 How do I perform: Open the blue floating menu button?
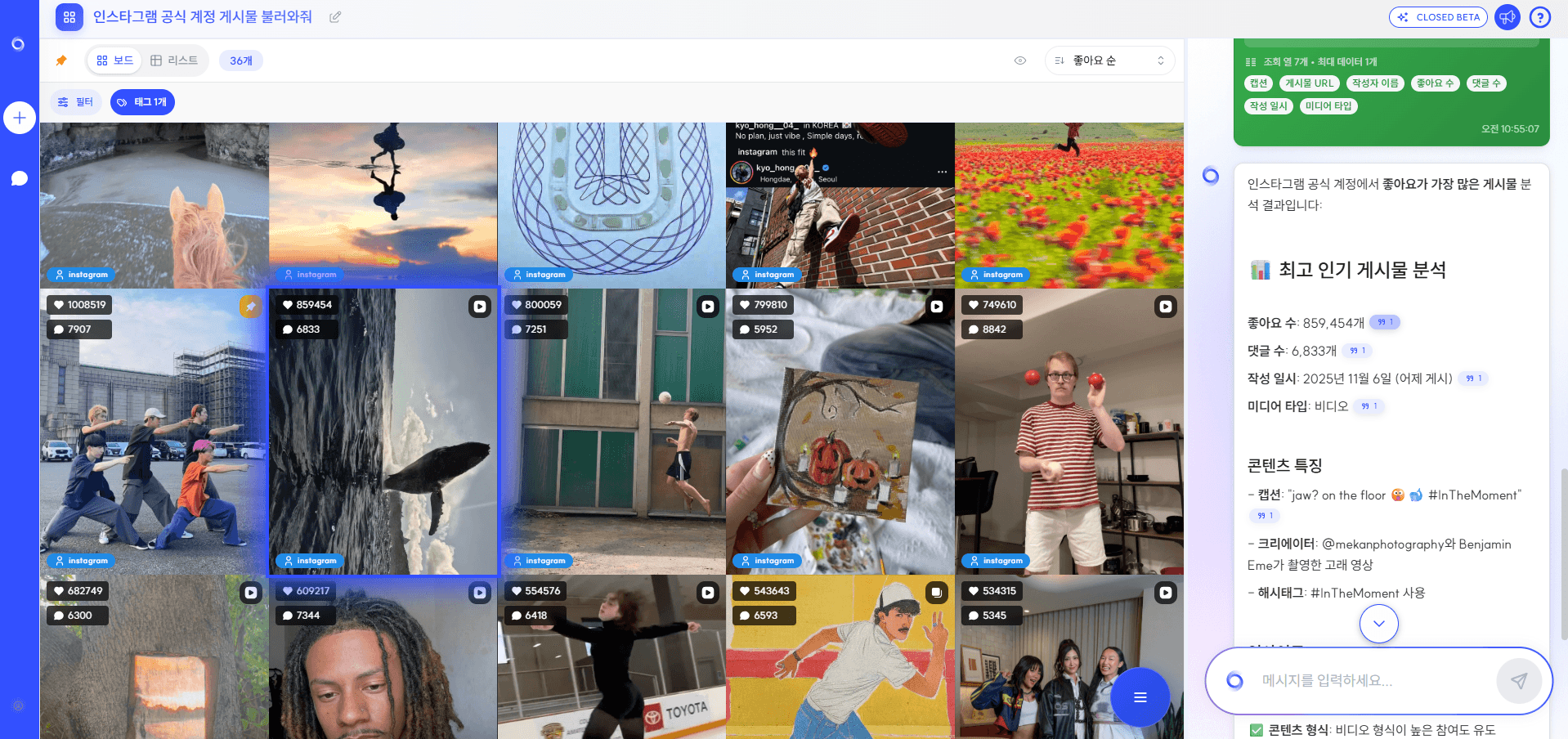pos(1140,697)
